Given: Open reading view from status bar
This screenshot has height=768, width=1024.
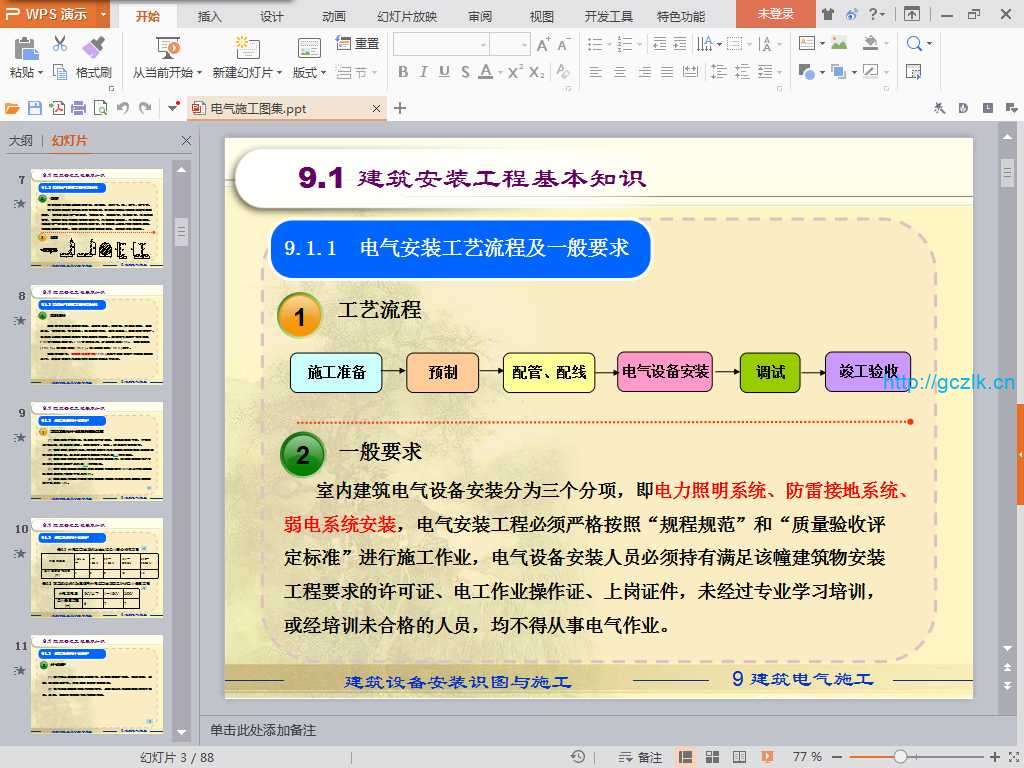Looking at the screenshot, I should click(x=739, y=757).
